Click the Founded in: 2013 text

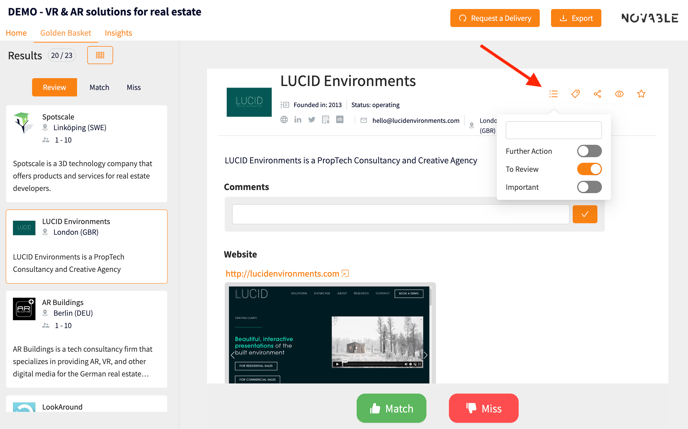[x=318, y=105]
